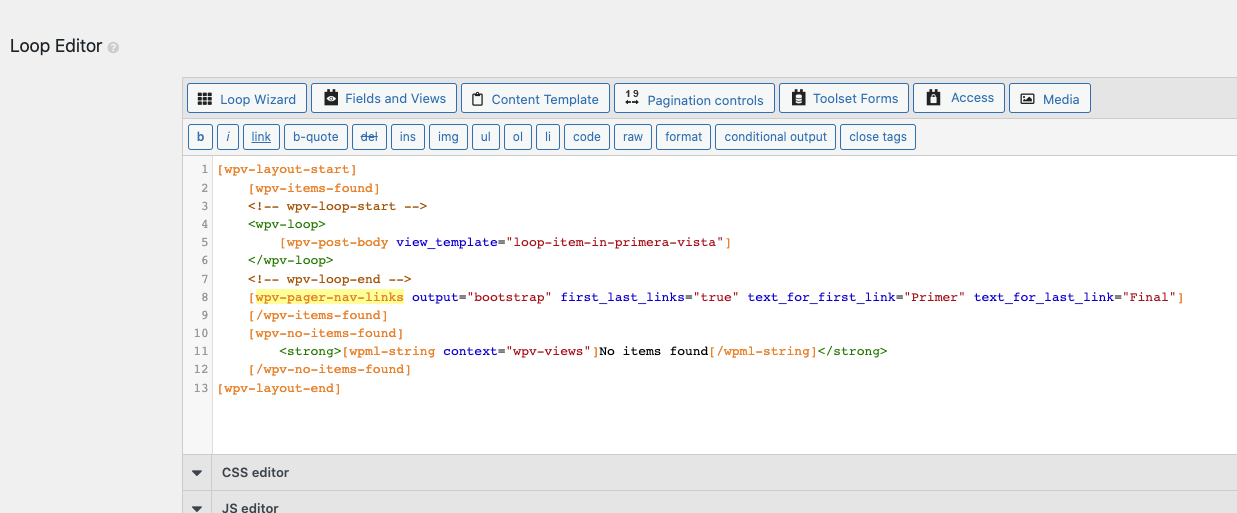Viewport: 1237px width, 513px height.
Task: Click Loop Editor help icon
Action: tap(113, 47)
